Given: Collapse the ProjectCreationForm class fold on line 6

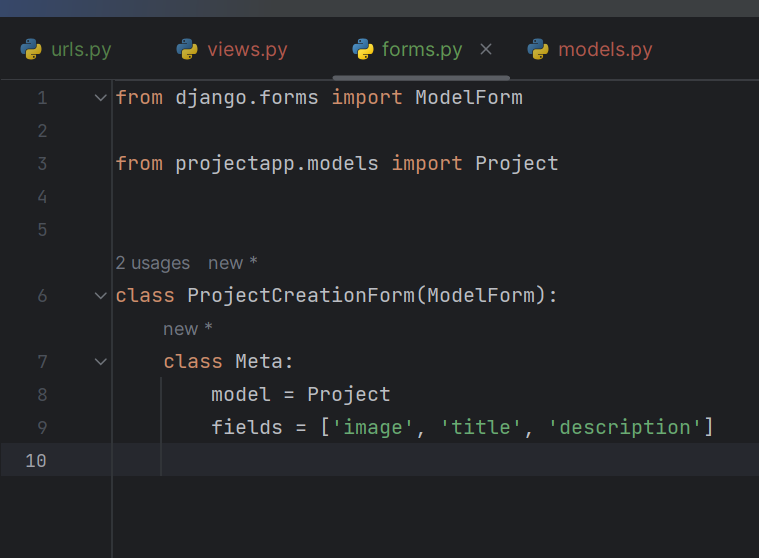Looking at the screenshot, I should click(101, 296).
